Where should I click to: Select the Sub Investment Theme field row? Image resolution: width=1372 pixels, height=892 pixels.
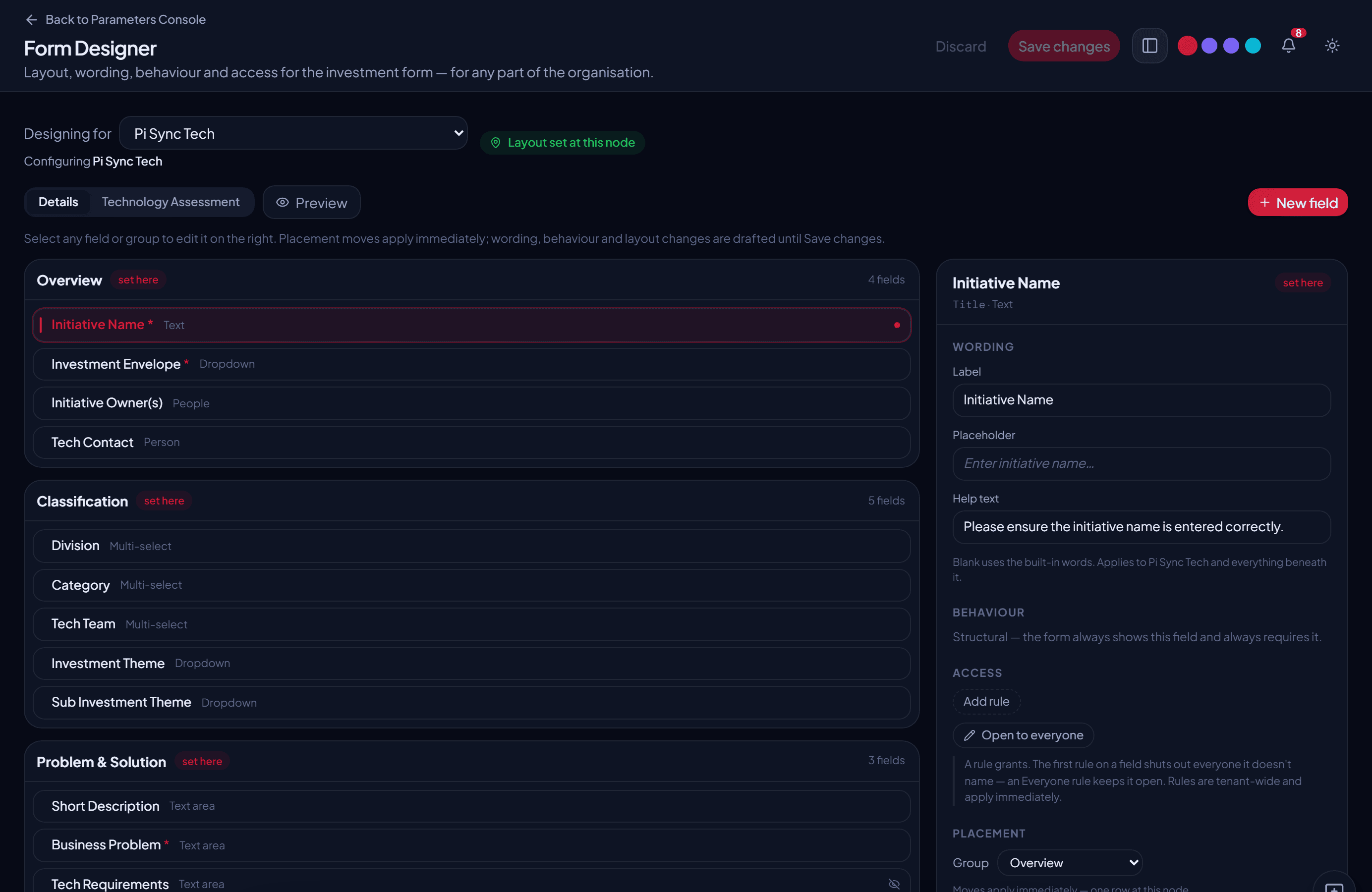pos(471,702)
